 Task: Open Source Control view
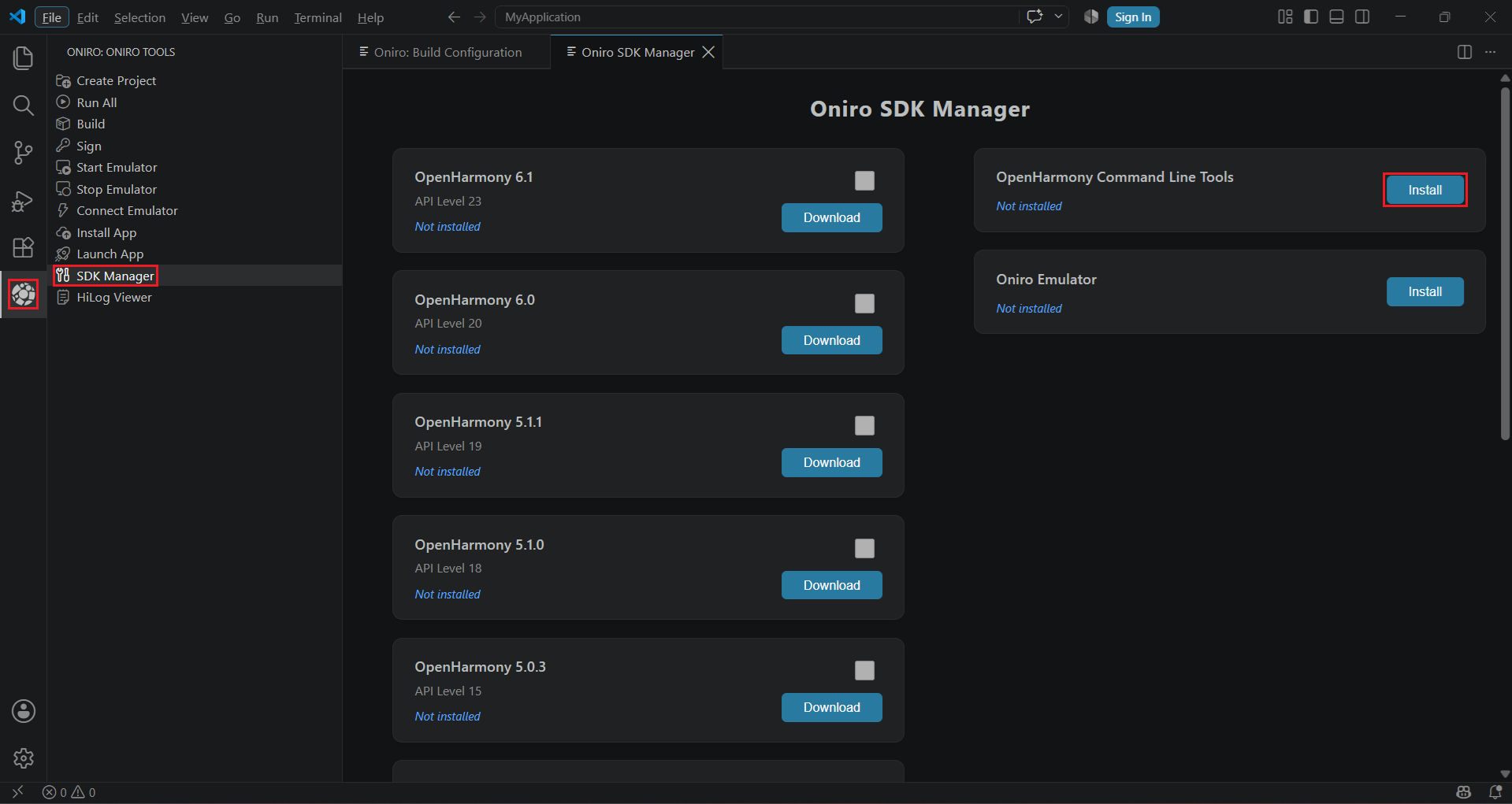23,153
